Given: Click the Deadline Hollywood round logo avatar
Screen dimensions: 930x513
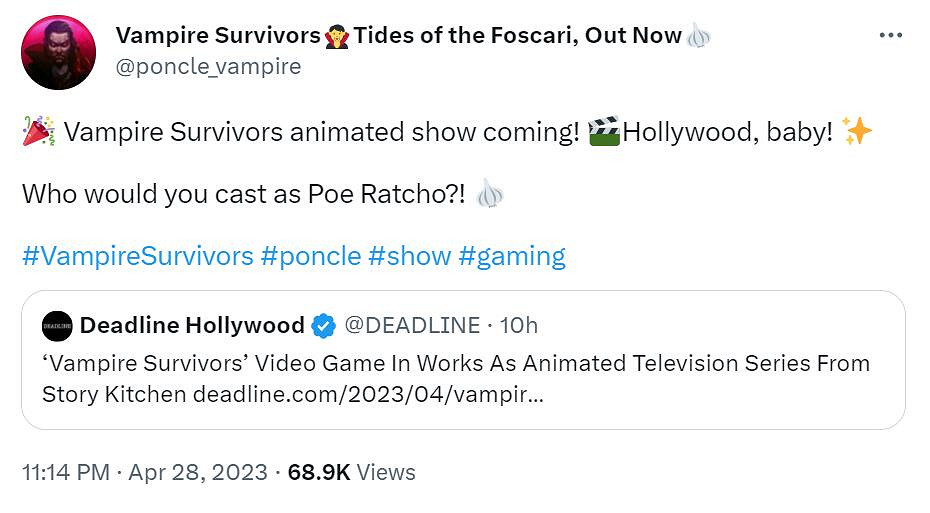Looking at the screenshot, I should (x=57, y=326).
